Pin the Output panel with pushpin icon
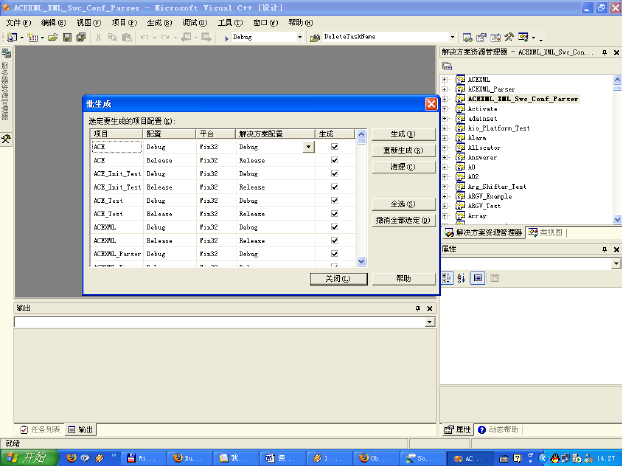This screenshot has height=466, width=622. point(418,309)
